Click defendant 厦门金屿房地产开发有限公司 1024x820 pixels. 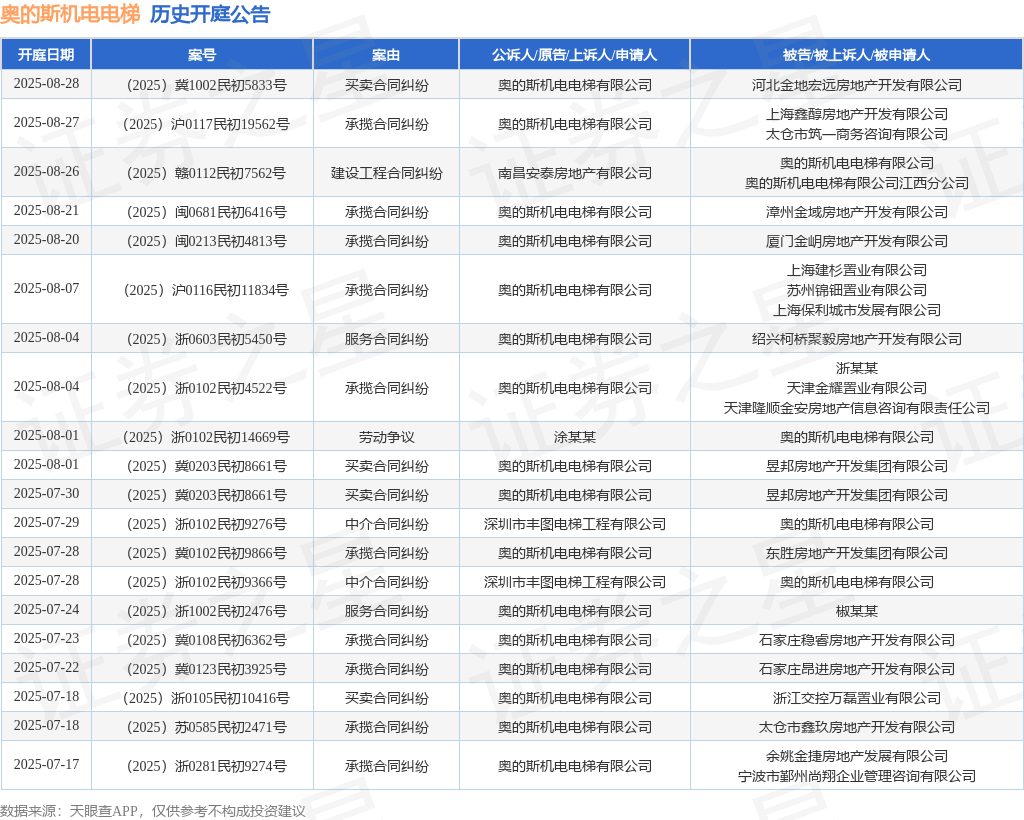[857, 241]
